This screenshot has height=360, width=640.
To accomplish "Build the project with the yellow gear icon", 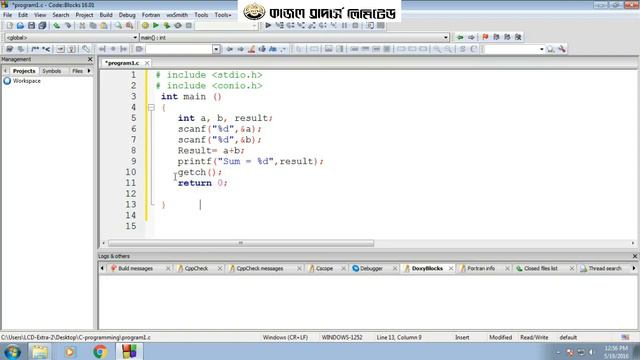I will 145,26.
